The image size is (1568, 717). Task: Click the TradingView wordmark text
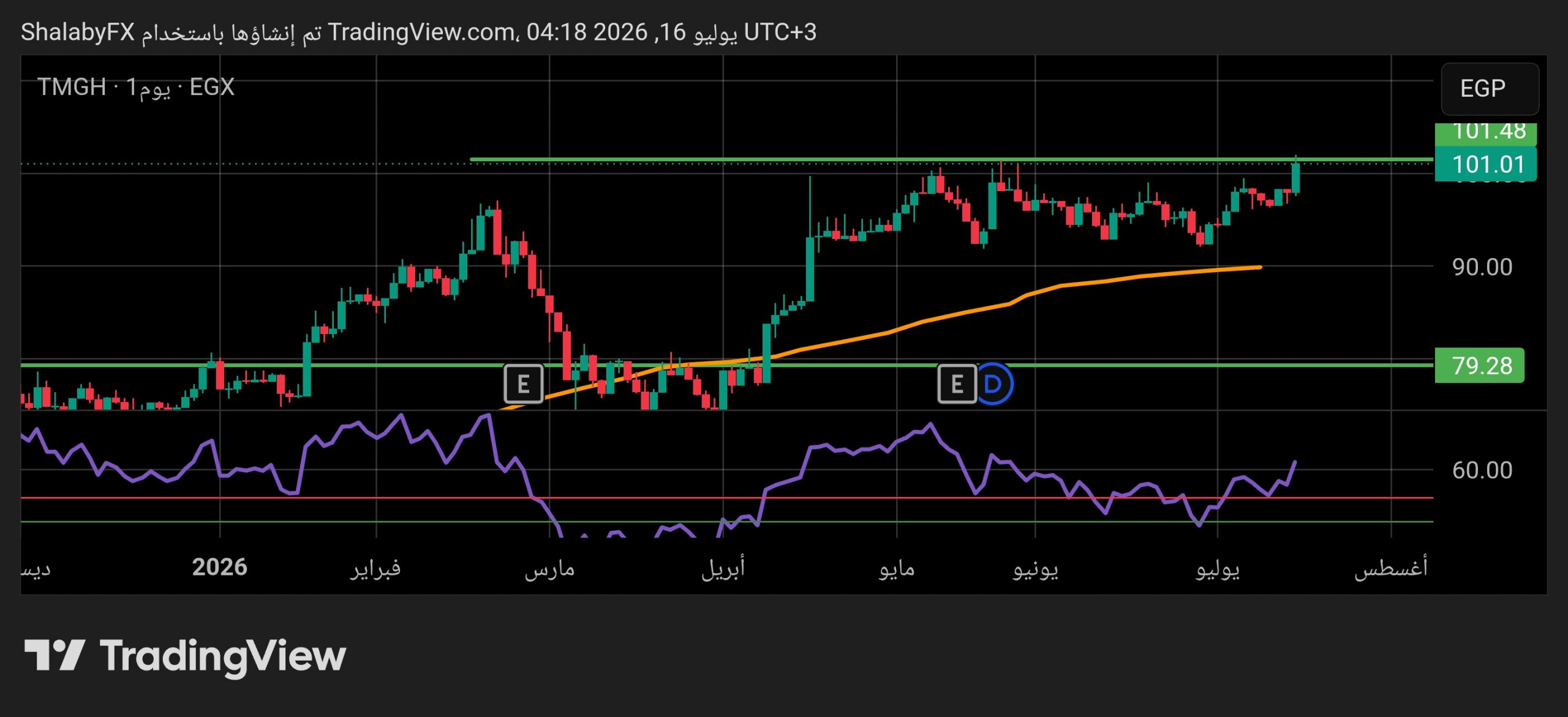[x=223, y=656]
